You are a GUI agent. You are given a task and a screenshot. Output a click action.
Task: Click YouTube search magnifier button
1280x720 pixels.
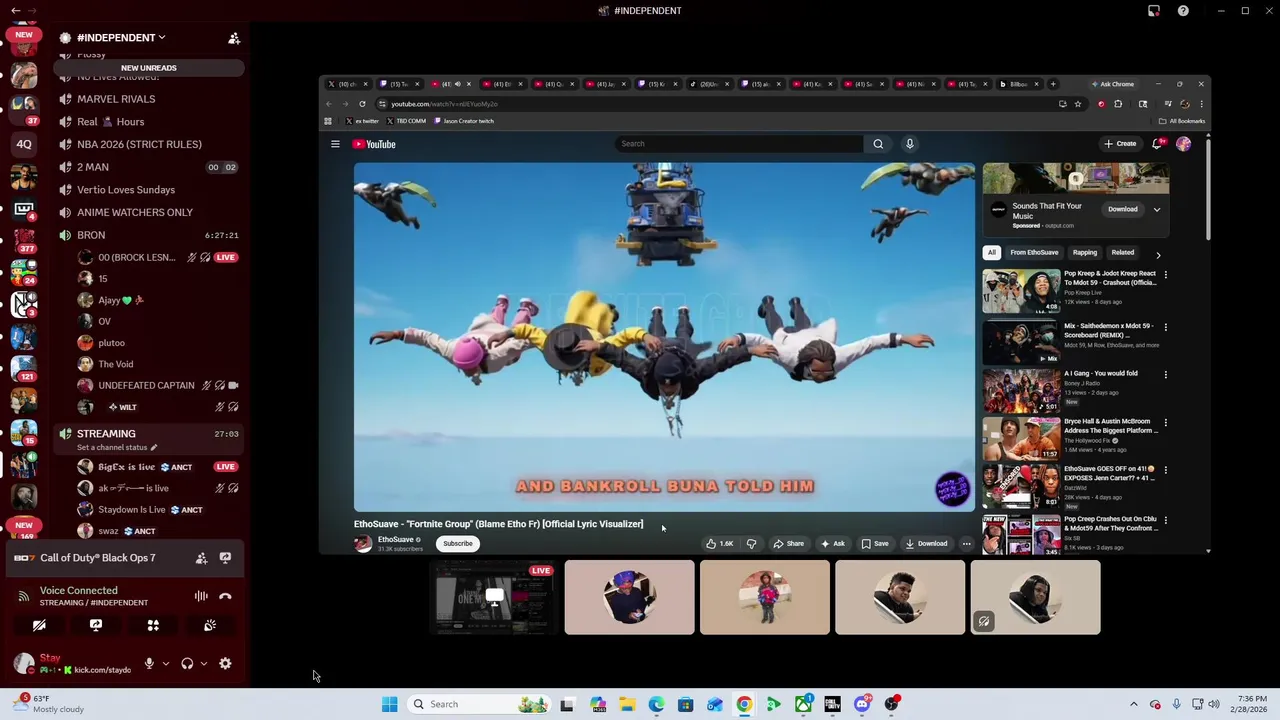coord(878,144)
